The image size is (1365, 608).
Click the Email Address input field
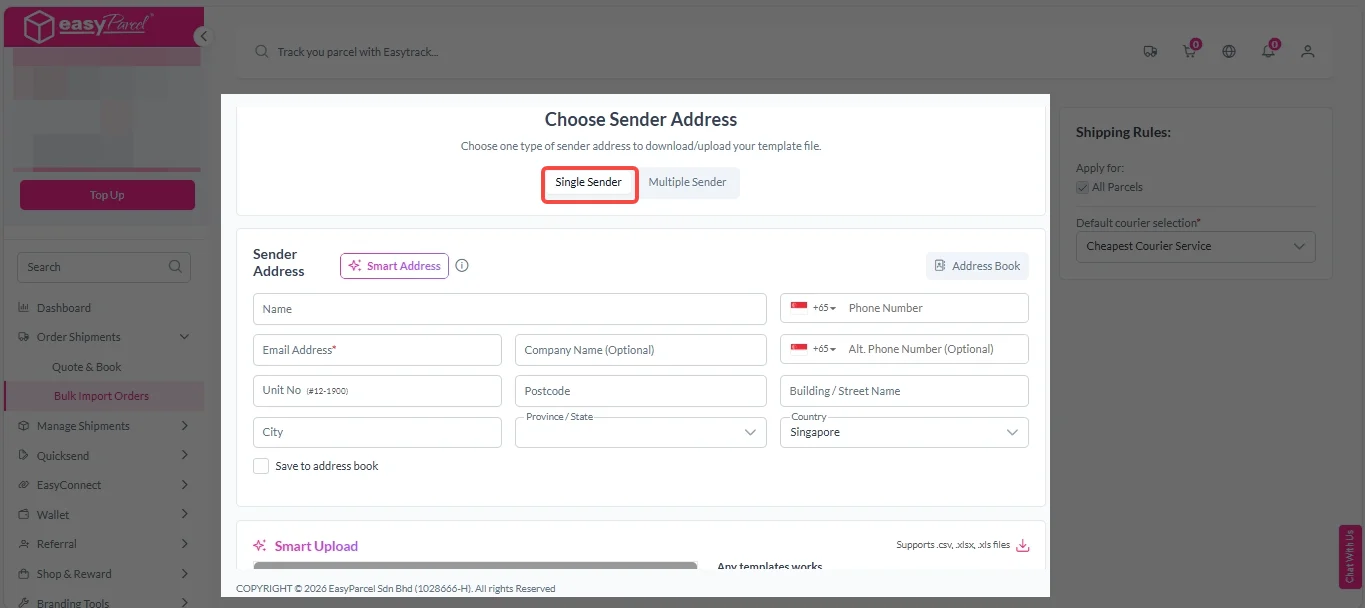click(377, 350)
